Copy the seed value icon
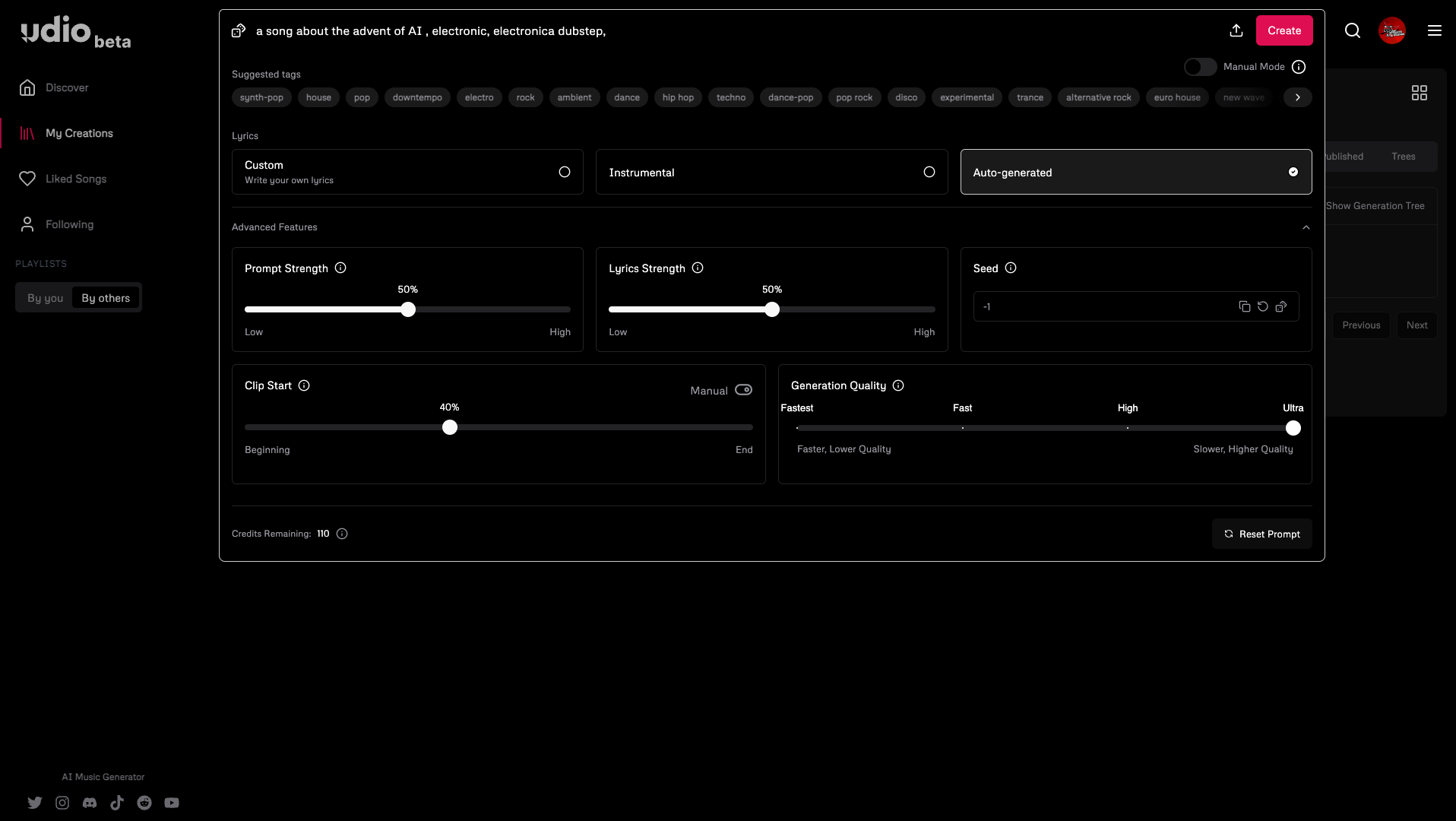This screenshot has width=1456, height=821. 1244,306
